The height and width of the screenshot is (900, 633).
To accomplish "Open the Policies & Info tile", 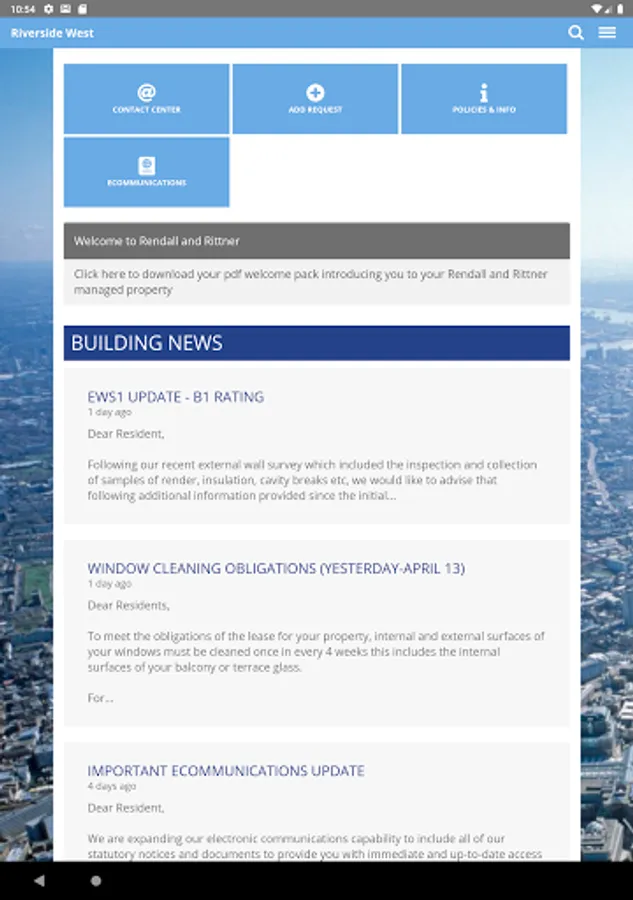I will pyautogui.click(x=484, y=99).
